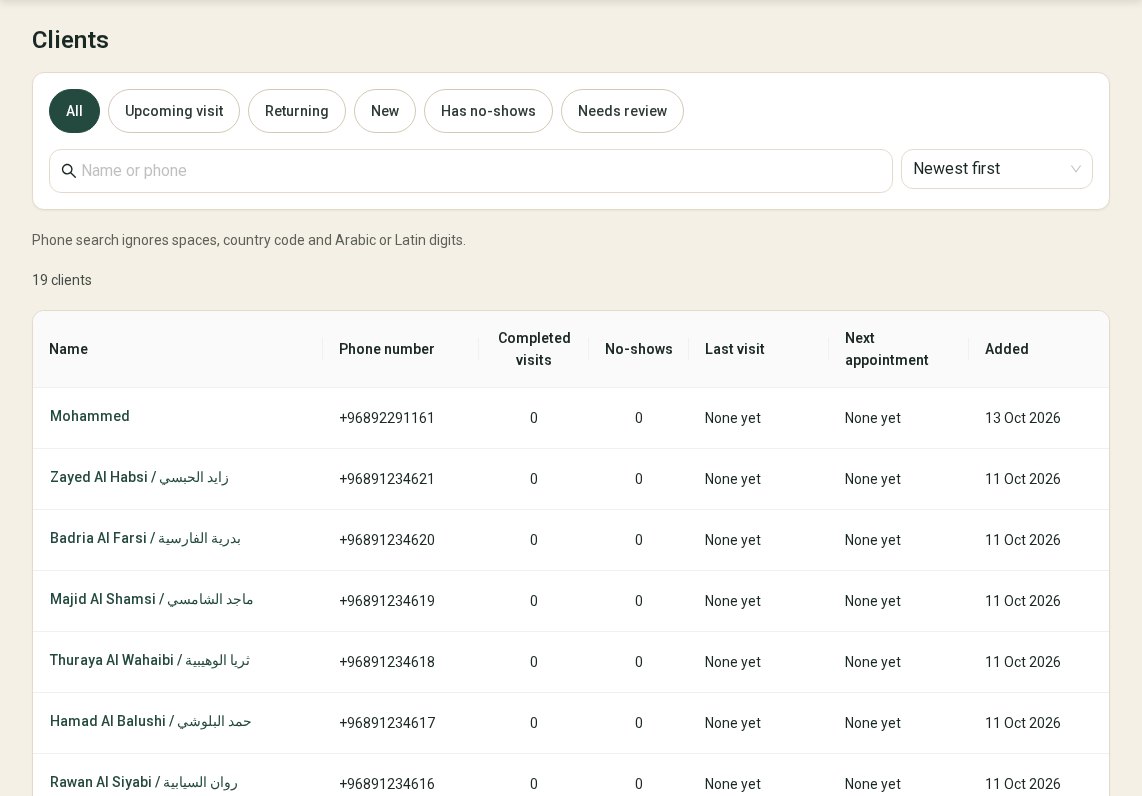The width and height of the screenshot is (1142, 796).
Task: Click the Clients page heading
Action: 70,40
